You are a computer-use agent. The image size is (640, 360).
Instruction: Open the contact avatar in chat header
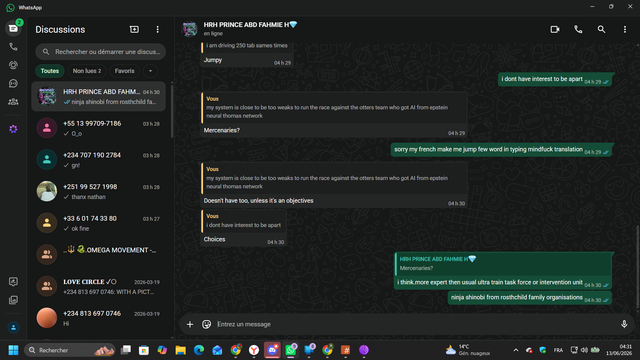click(190, 29)
